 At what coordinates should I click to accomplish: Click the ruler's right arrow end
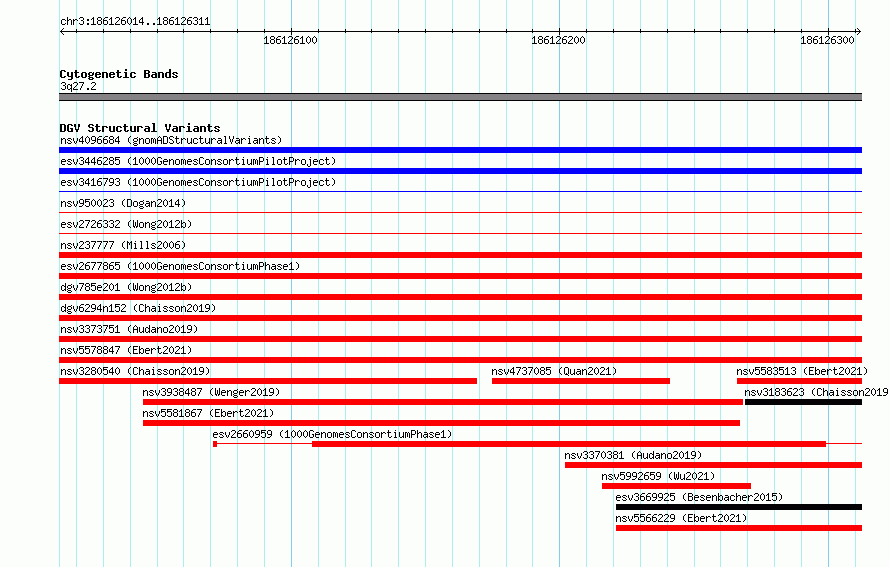(859, 32)
